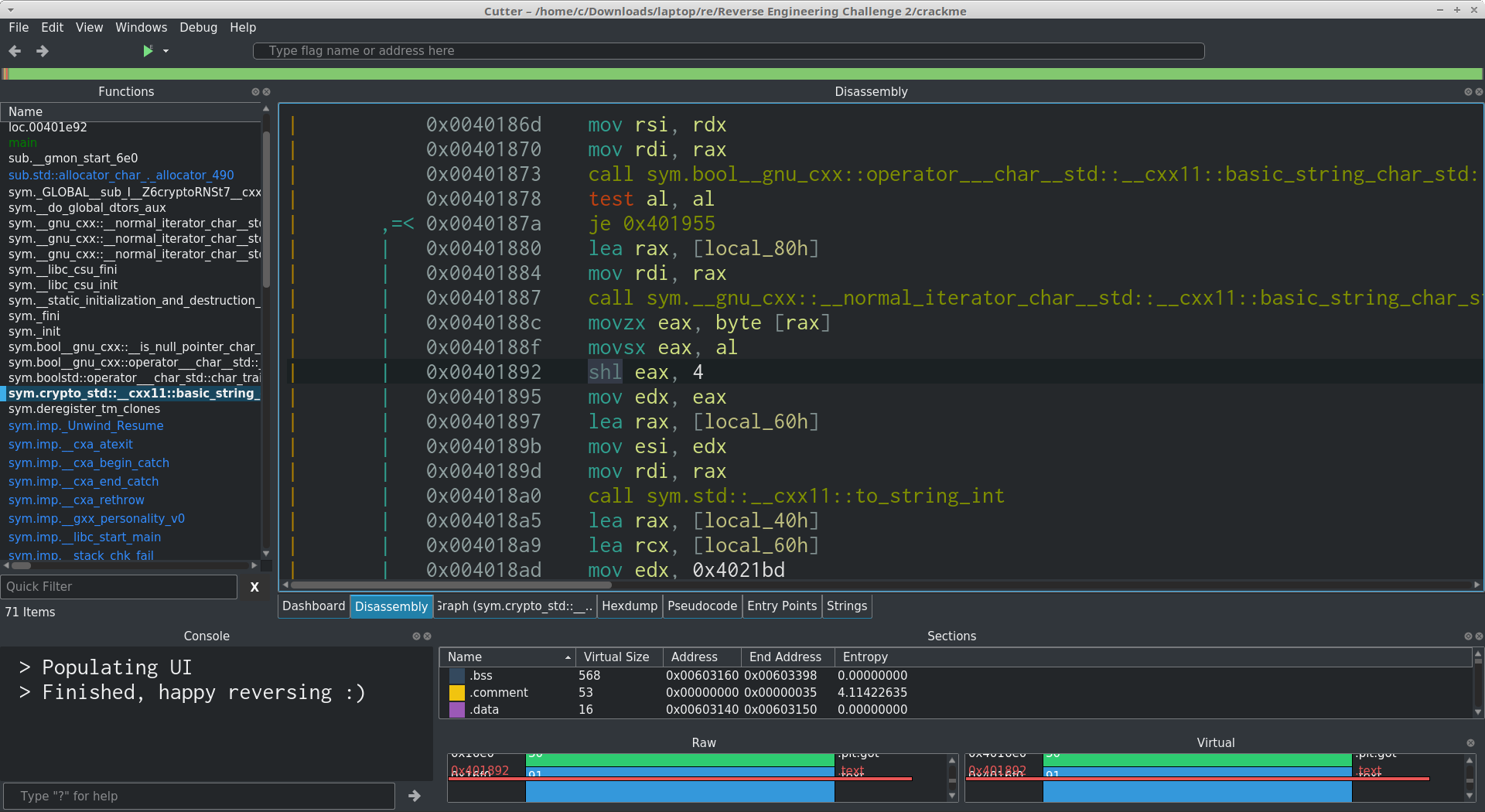This screenshot has height=812, width=1485.
Task: Select loc.00401e92 in the Functions list
Action: pos(48,128)
